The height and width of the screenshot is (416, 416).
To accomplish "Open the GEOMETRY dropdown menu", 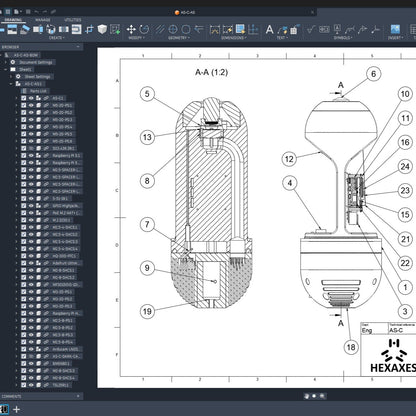I will tap(179, 38).
